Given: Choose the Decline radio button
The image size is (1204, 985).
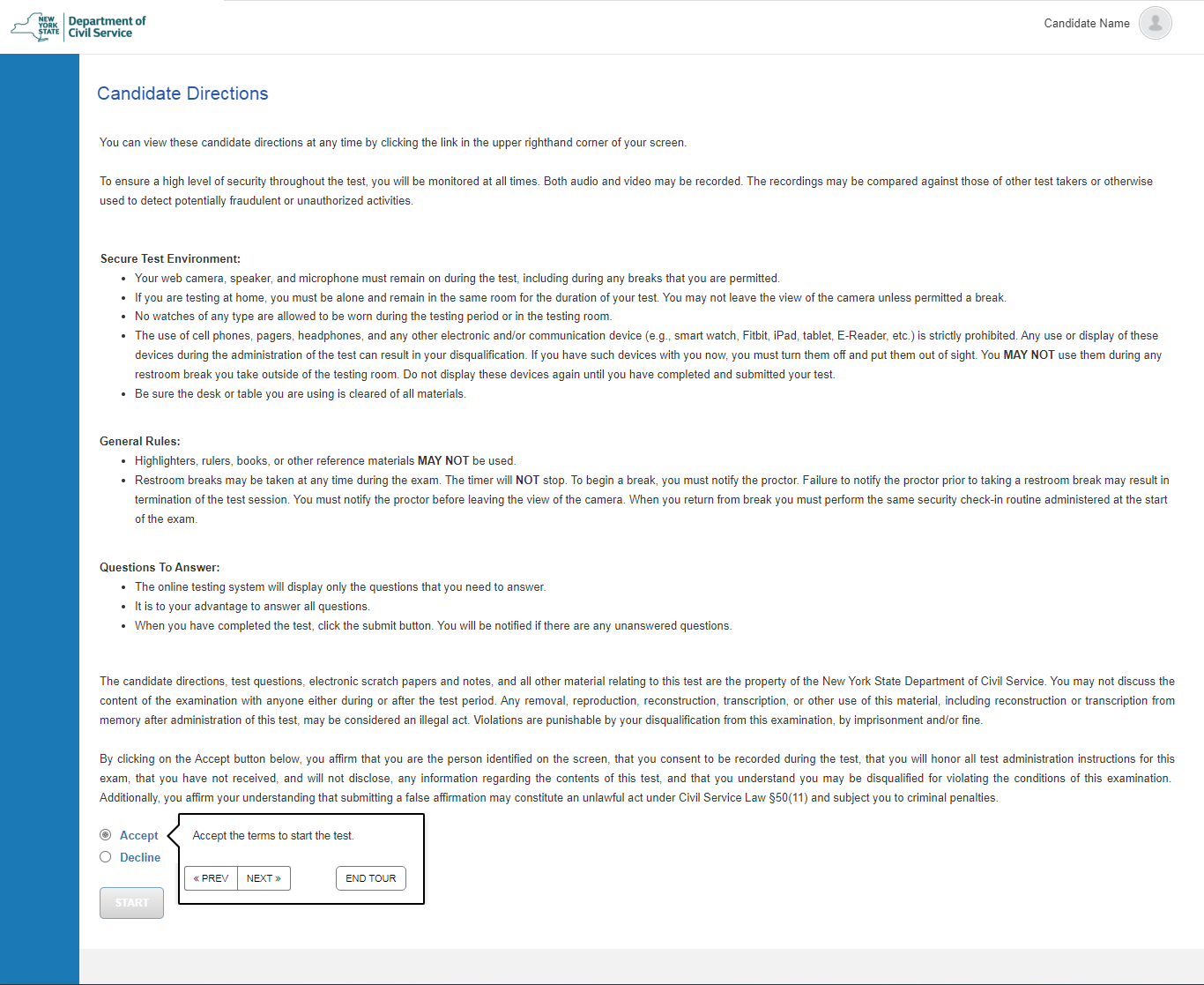Looking at the screenshot, I should click(106, 857).
